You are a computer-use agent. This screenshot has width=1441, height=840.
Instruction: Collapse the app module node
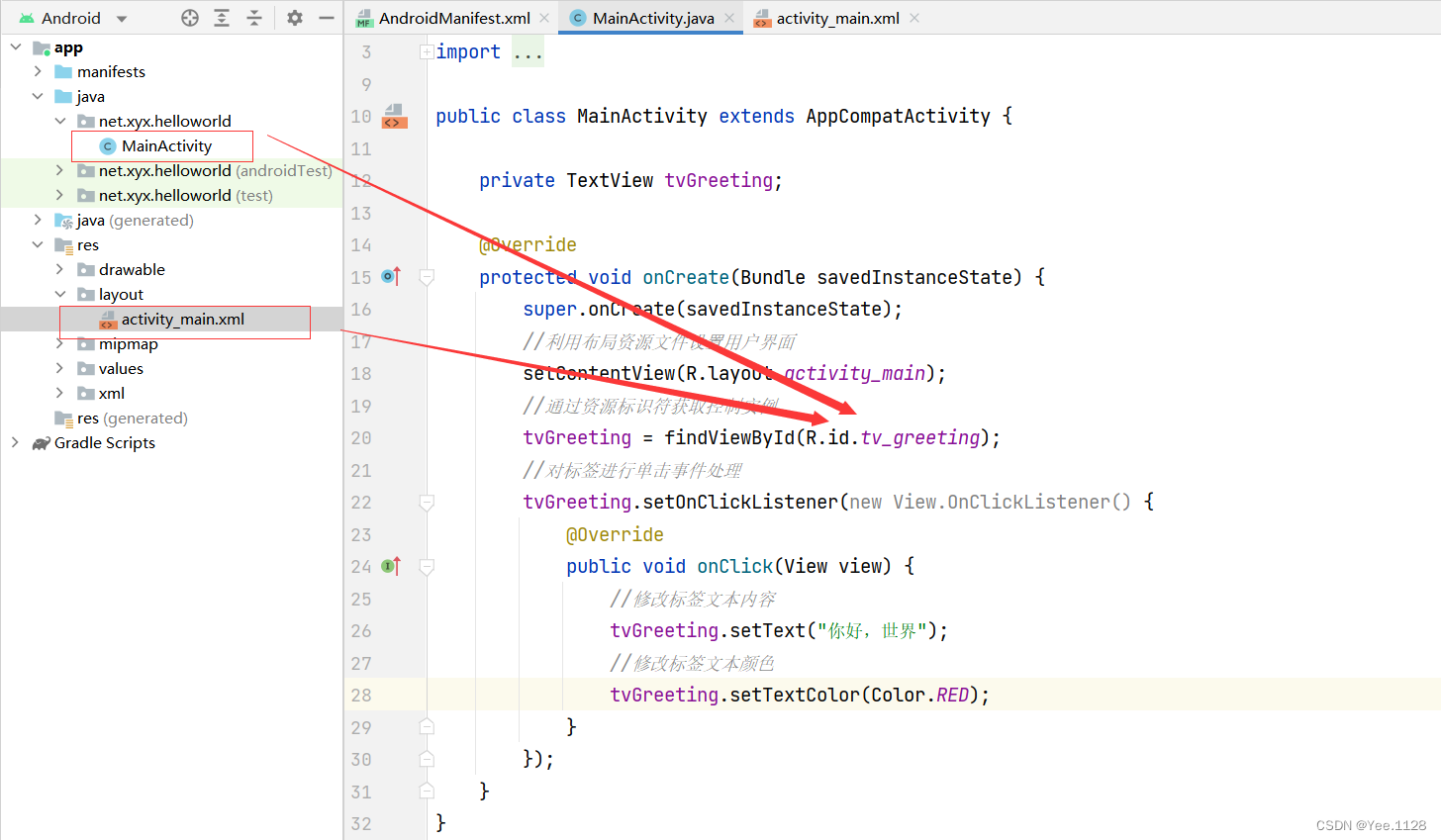point(16,47)
